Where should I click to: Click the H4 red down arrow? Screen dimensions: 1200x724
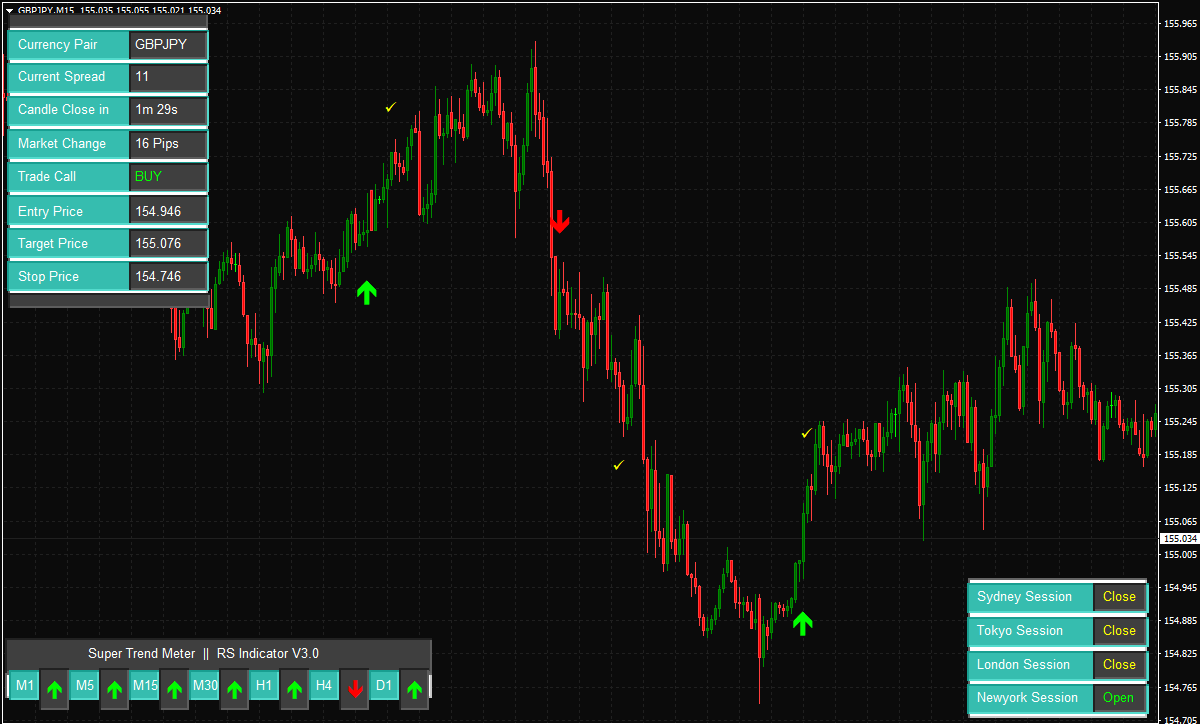coord(354,689)
